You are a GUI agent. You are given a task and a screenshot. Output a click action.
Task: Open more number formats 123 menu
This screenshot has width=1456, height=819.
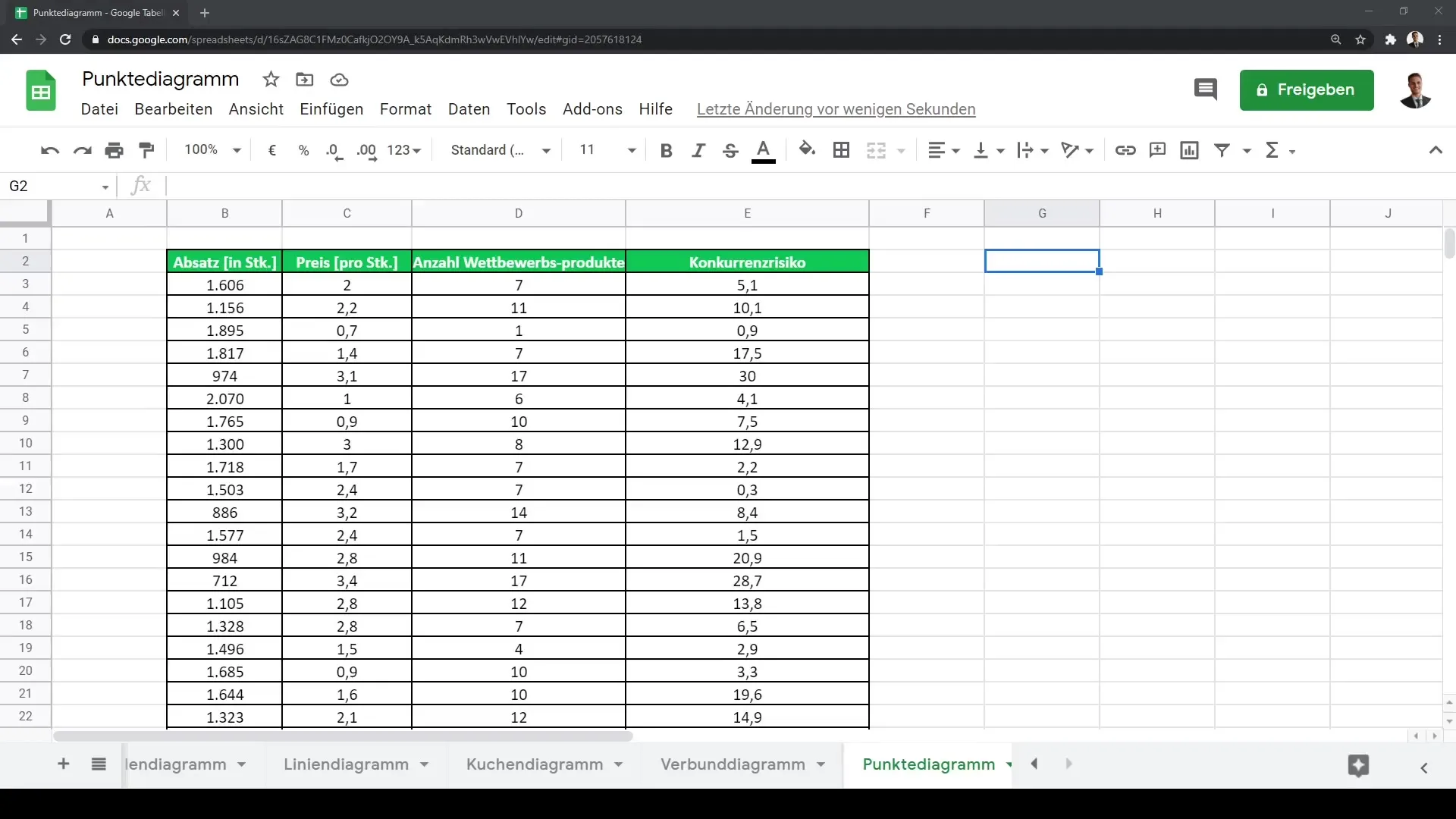click(x=403, y=150)
